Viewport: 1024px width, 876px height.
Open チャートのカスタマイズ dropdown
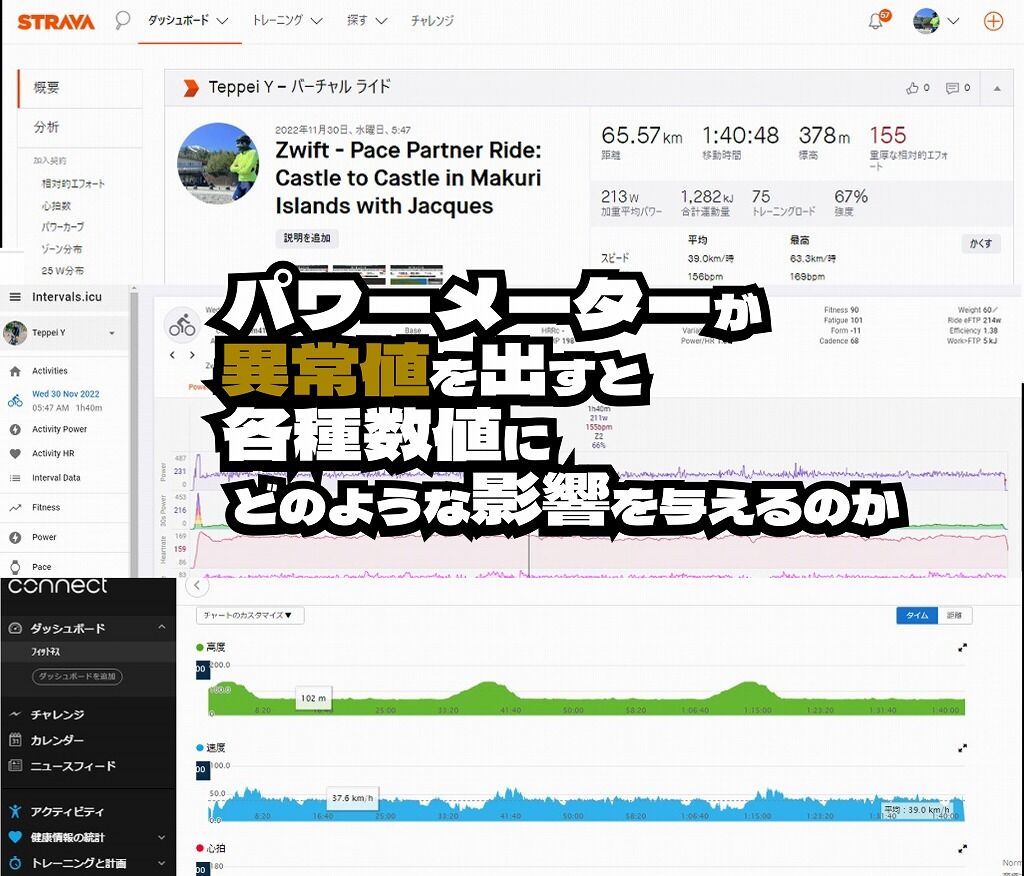(x=249, y=615)
